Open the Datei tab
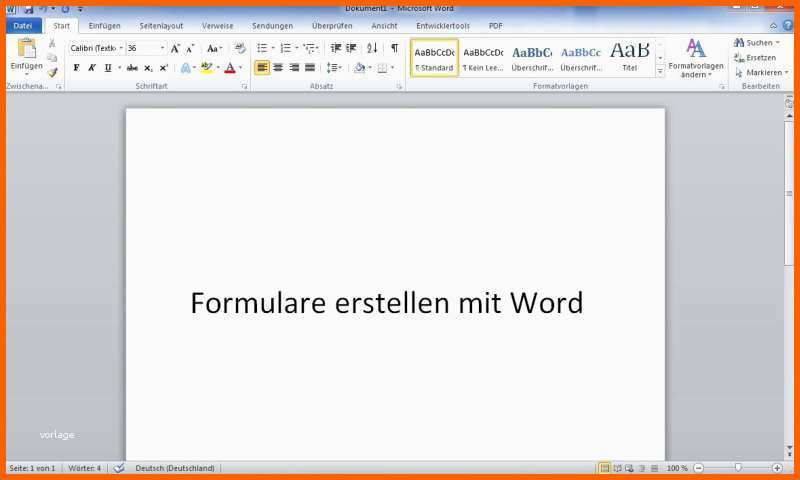The image size is (800, 480). [x=22, y=26]
